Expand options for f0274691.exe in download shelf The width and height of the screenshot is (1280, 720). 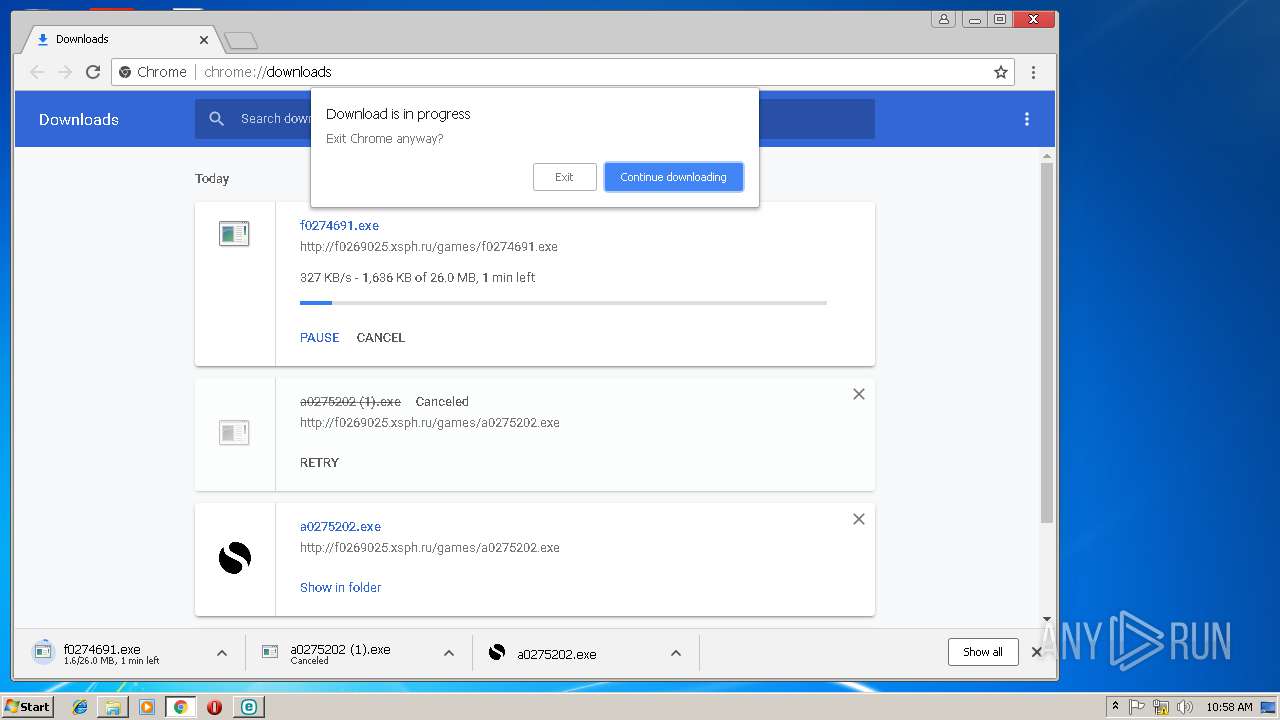point(222,653)
